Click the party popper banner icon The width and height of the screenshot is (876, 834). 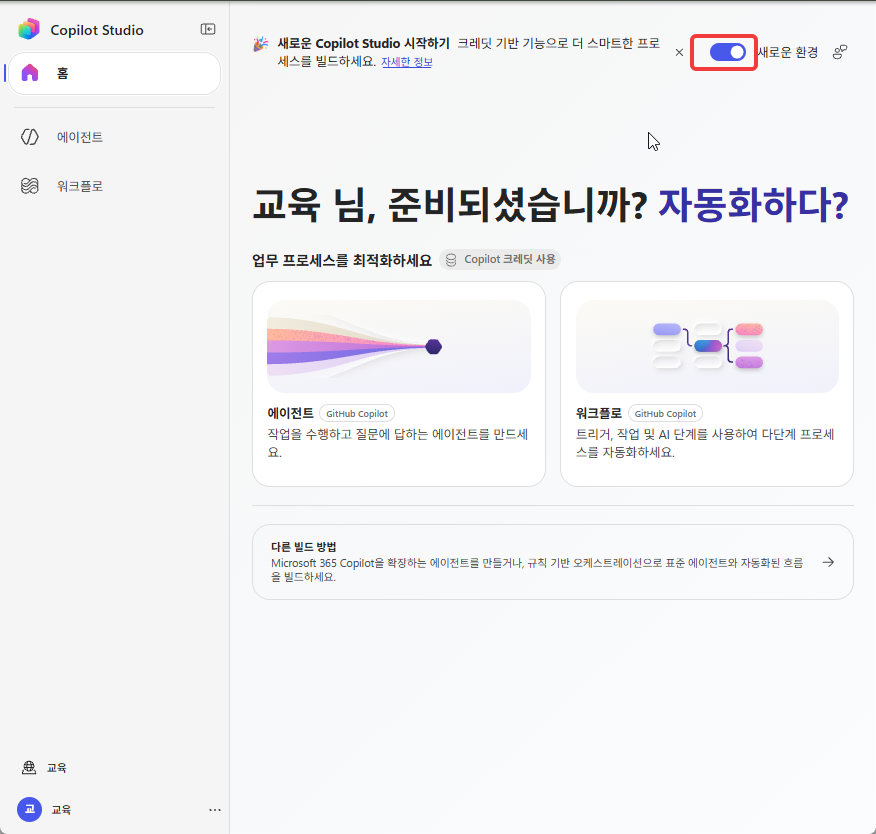pos(260,44)
